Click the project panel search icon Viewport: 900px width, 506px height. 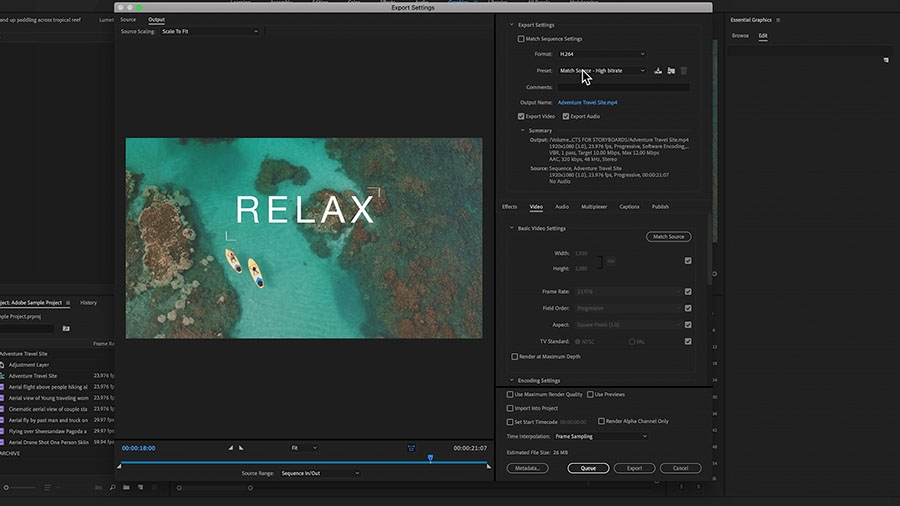tap(112, 487)
